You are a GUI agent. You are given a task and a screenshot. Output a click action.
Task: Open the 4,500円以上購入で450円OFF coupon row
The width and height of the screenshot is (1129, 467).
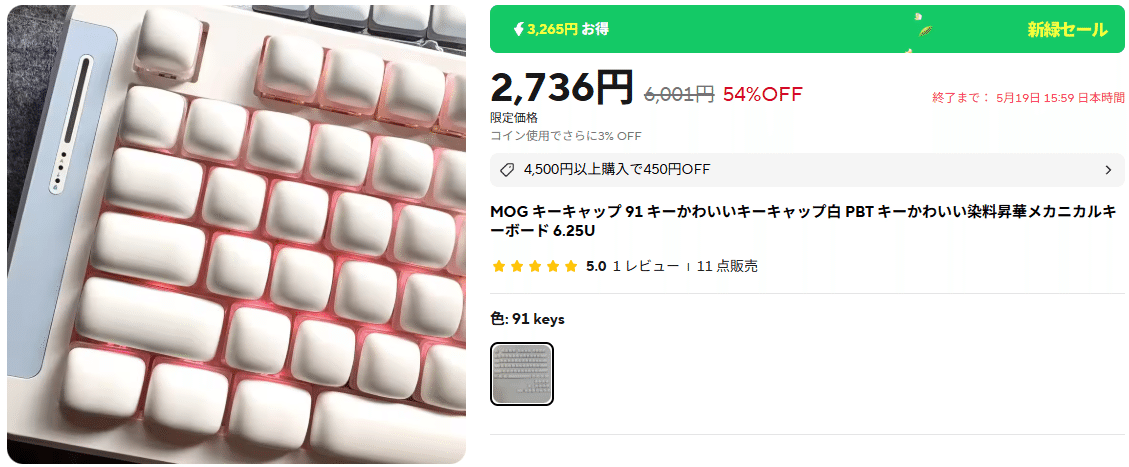[x=807, y=170]
